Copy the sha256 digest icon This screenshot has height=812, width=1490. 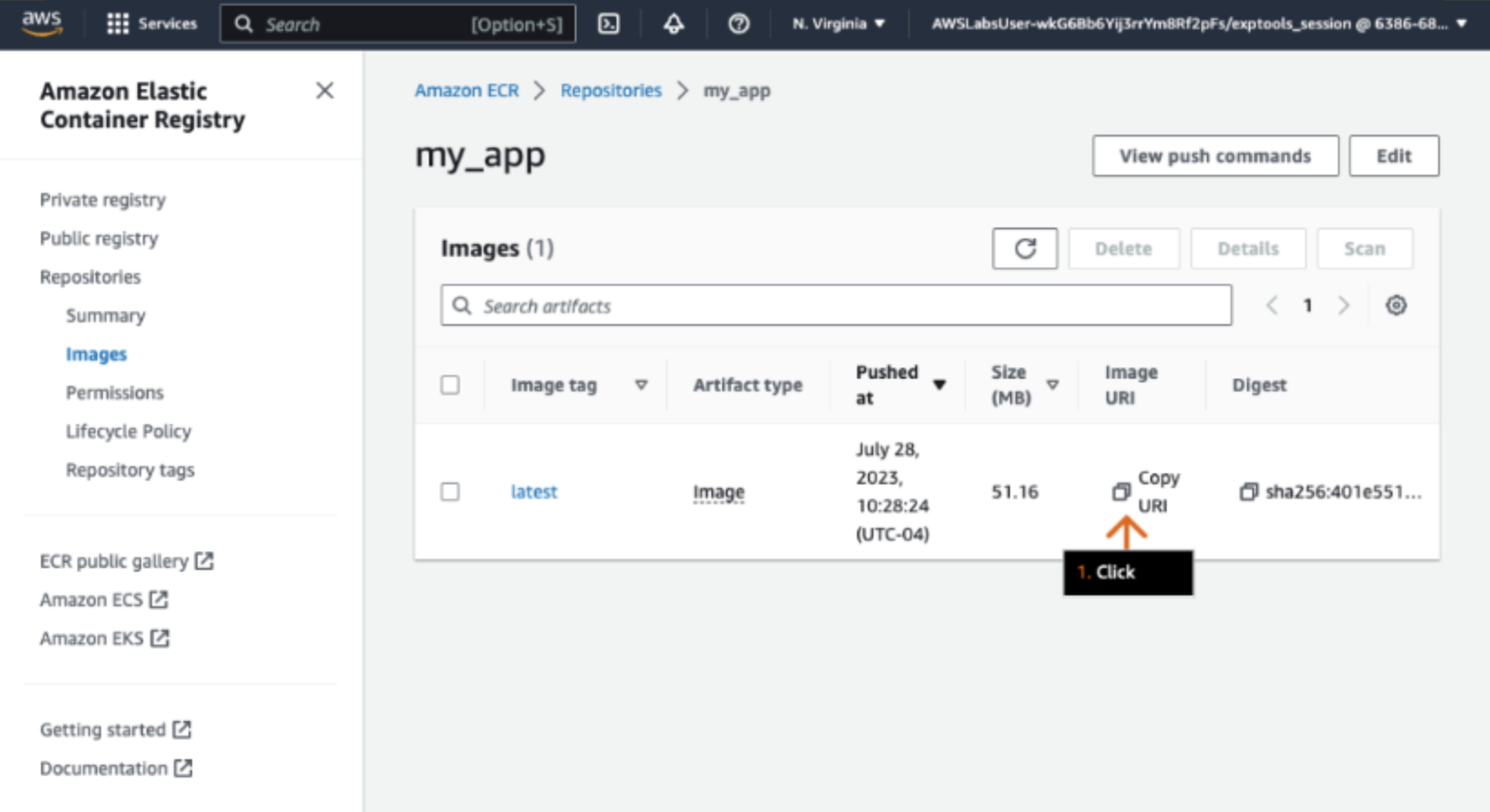pyautogui.click(x=1248, y=492)
